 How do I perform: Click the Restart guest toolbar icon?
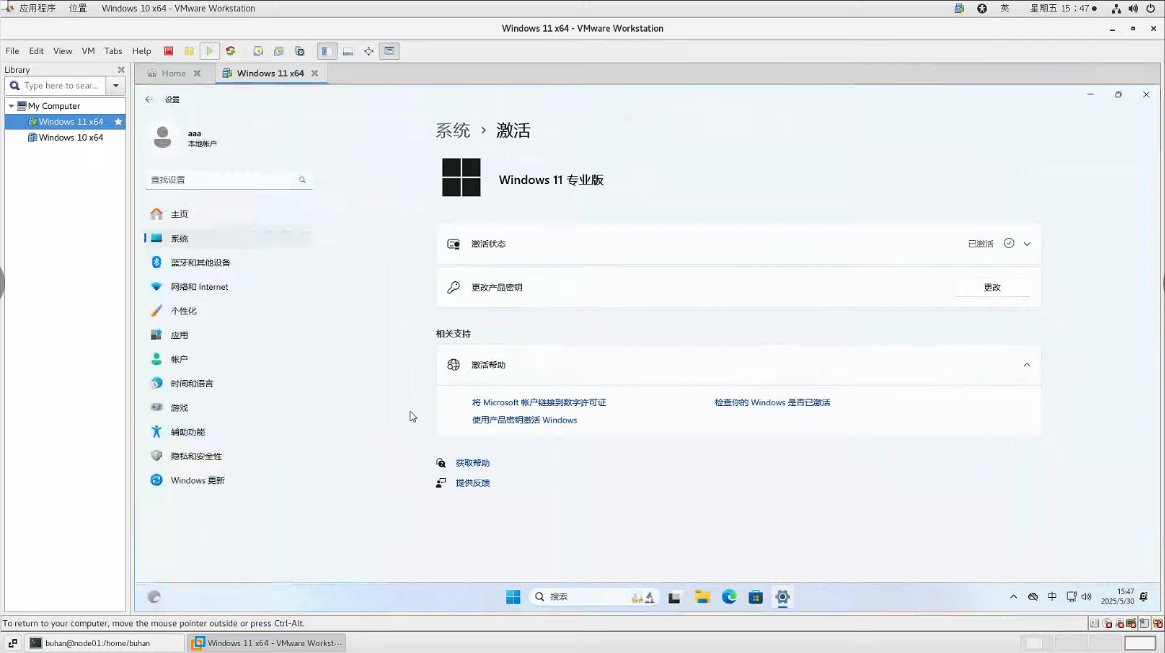(230, 51)
